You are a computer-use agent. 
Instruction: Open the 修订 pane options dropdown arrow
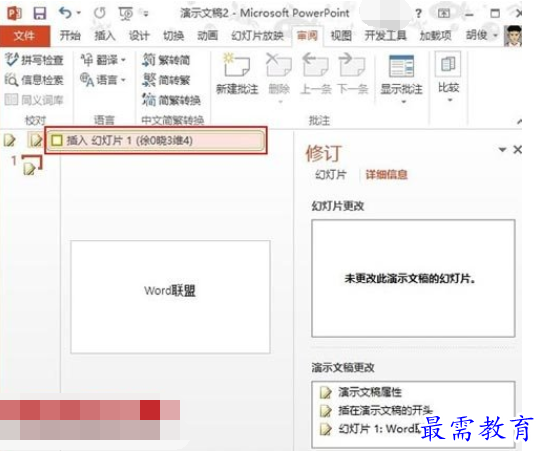coord(502,150)
